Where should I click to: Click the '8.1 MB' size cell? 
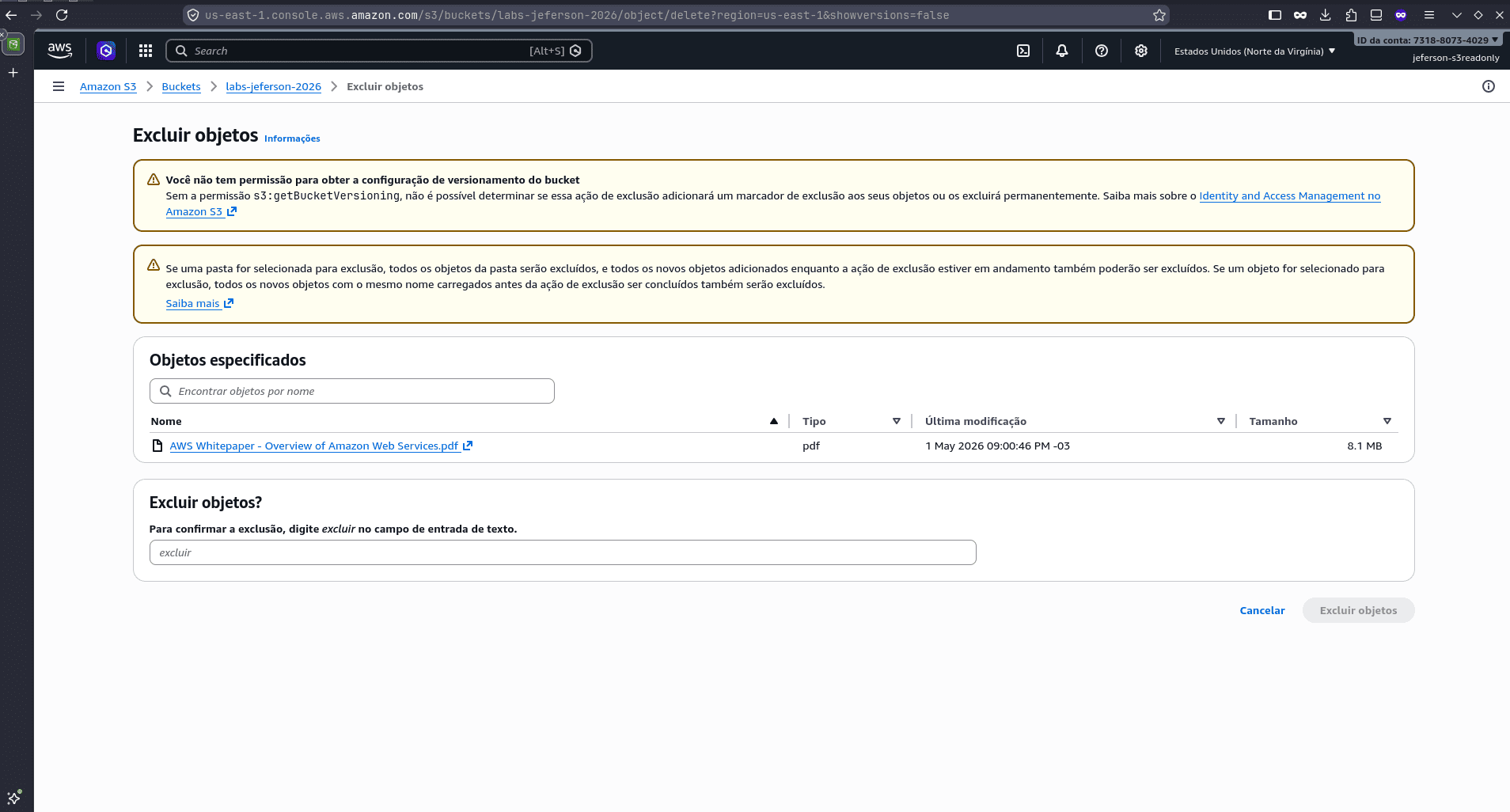(x=1364, y=446)
